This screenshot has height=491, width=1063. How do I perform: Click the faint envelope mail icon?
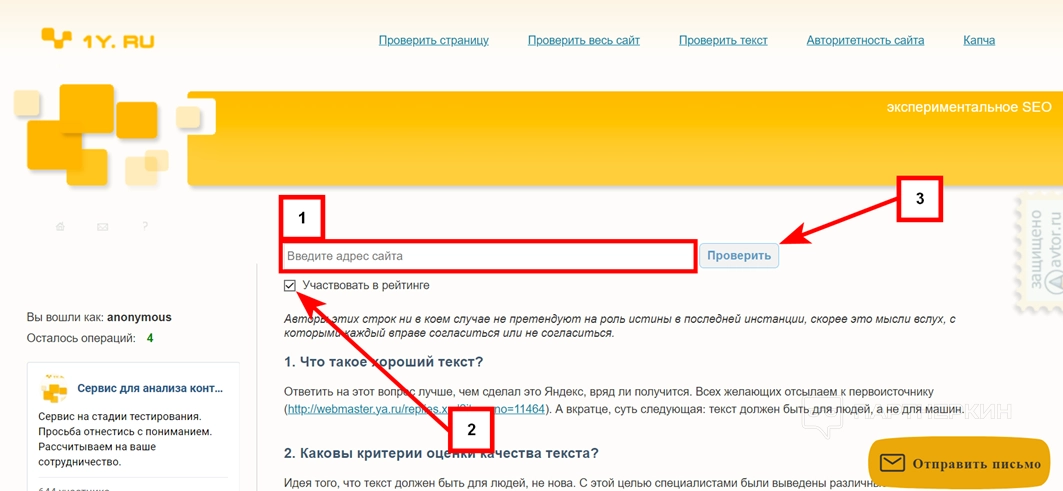(102, 227)
